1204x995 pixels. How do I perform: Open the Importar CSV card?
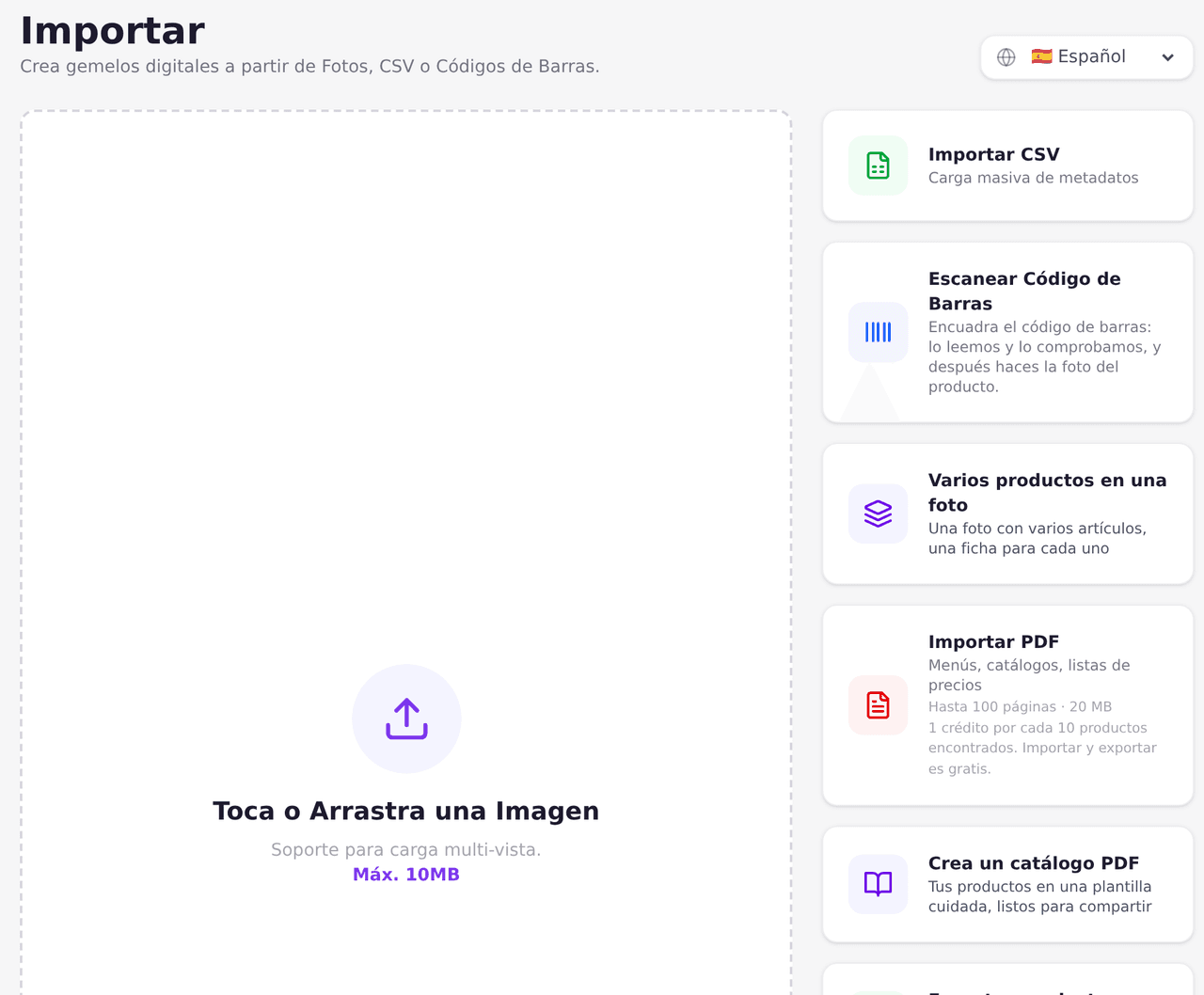[1007, 166]
